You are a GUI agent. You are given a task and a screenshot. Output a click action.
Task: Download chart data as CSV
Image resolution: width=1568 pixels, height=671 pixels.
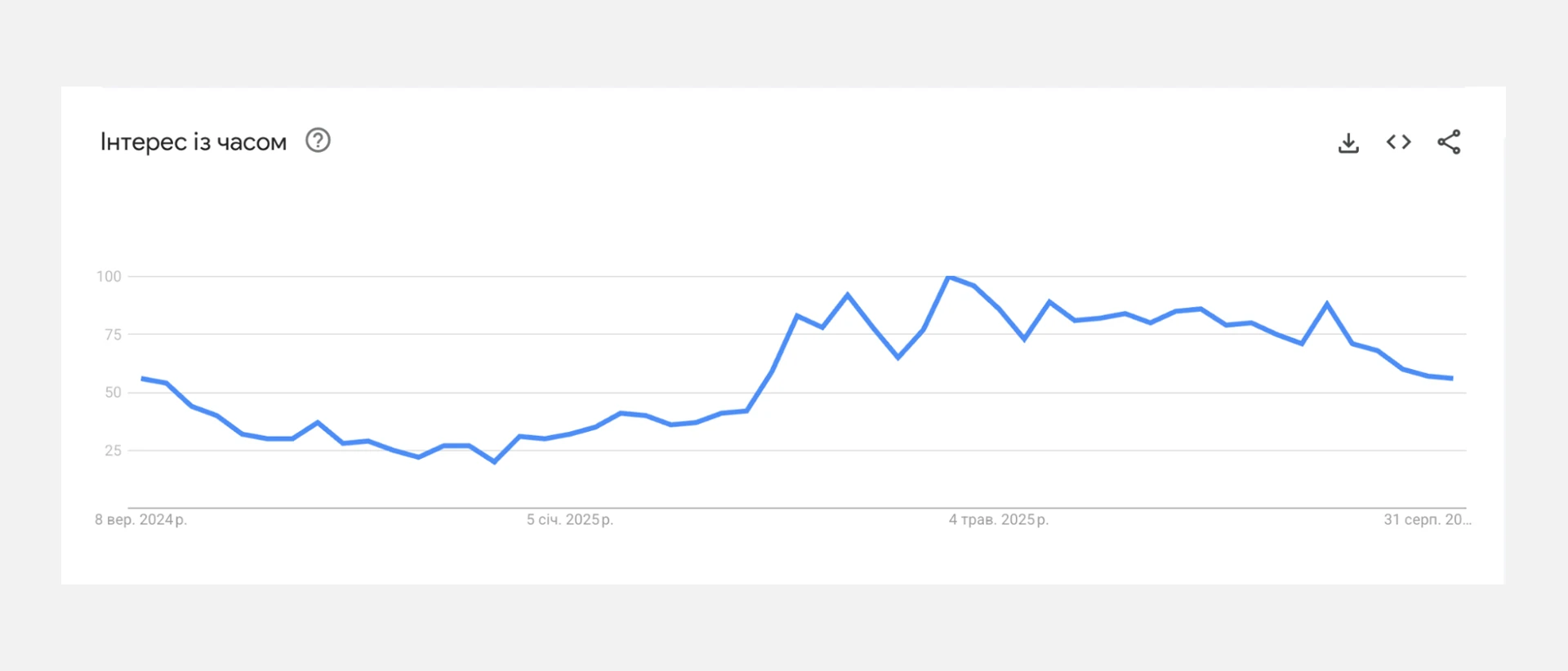tap(1348, 143)
